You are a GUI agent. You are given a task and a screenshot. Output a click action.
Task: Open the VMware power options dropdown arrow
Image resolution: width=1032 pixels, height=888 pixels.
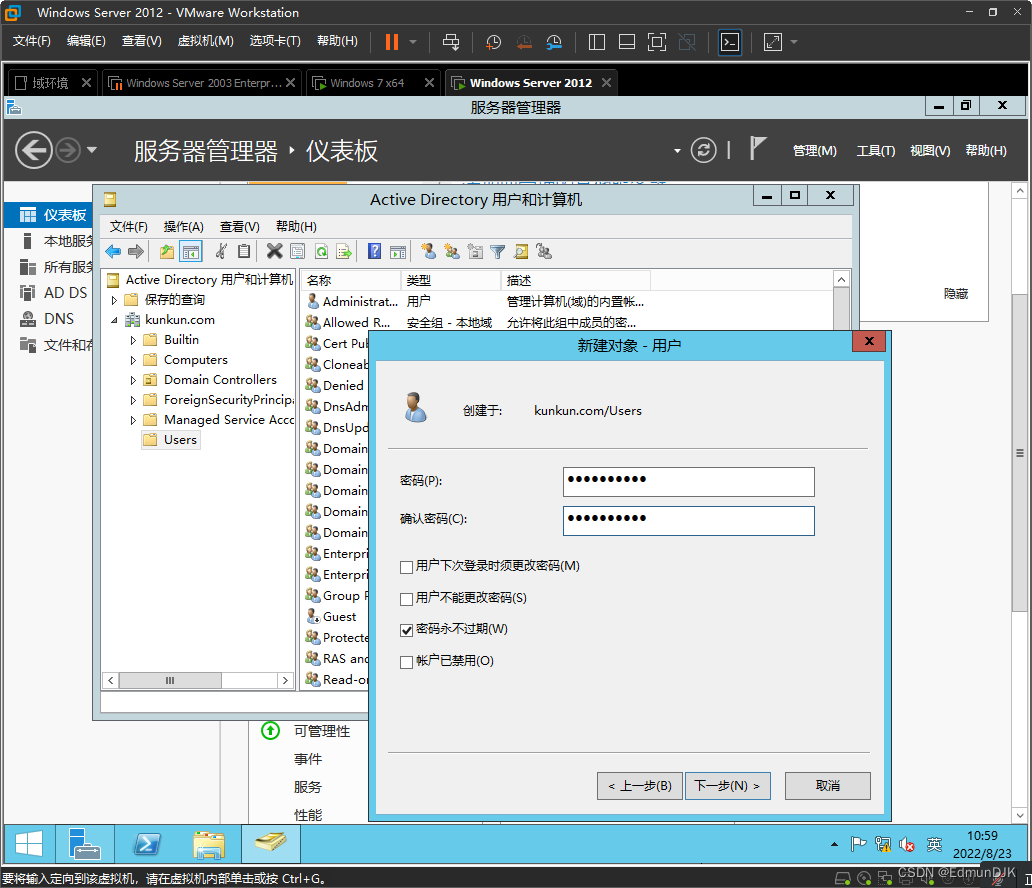click(413, 42)
